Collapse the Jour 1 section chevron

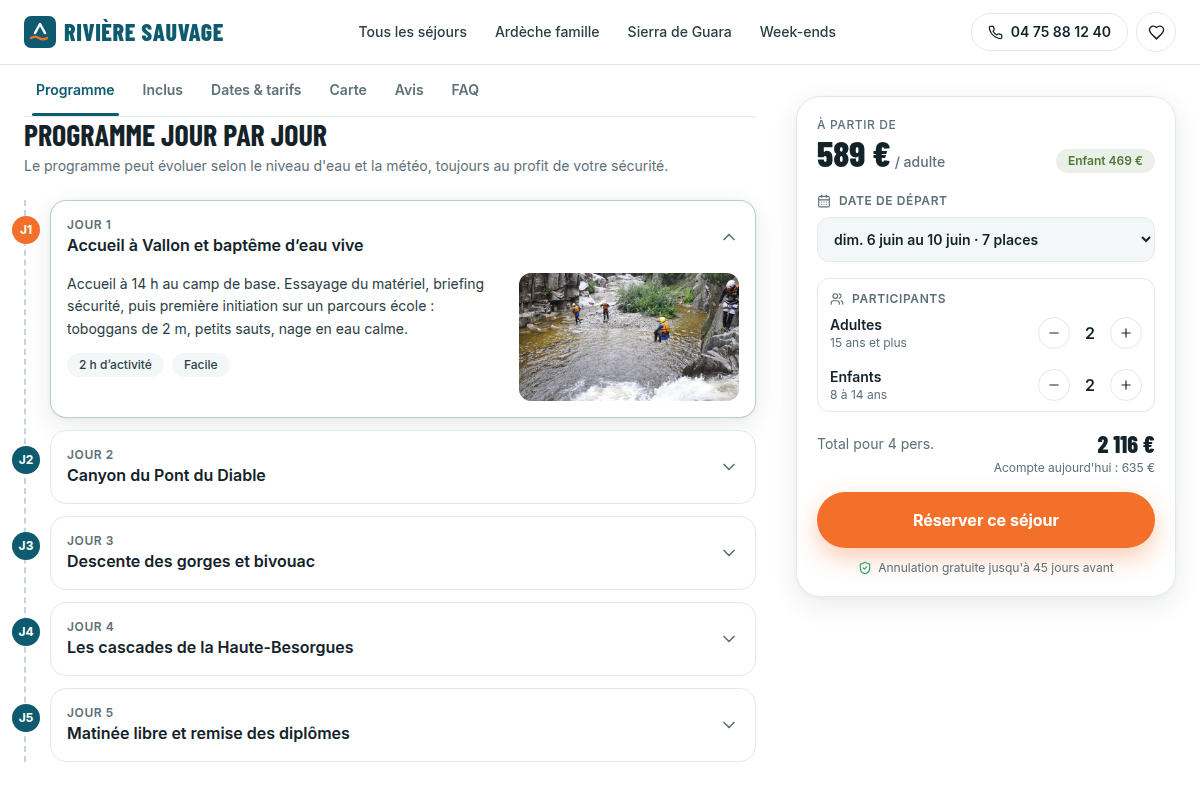tap(729, 237)
